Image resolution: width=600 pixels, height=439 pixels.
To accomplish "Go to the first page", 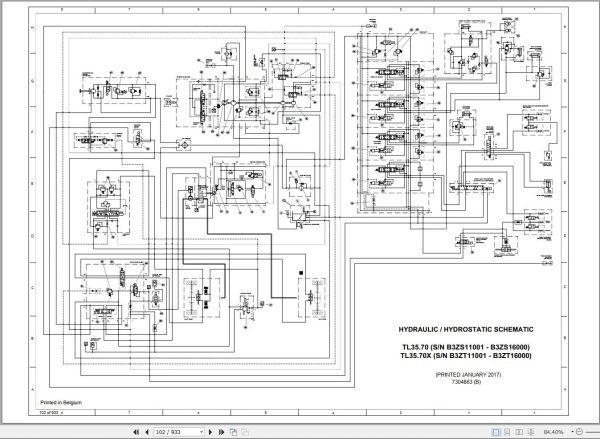I will click(136, 432).
